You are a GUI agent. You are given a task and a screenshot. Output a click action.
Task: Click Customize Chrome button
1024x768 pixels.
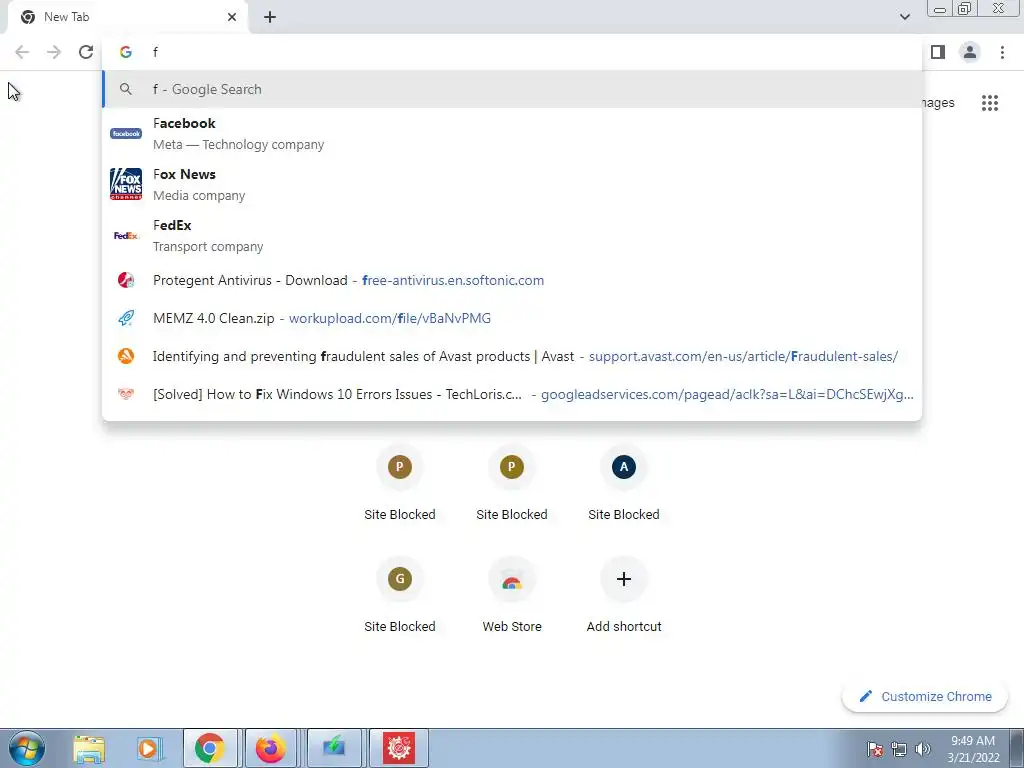click(925, 696)
